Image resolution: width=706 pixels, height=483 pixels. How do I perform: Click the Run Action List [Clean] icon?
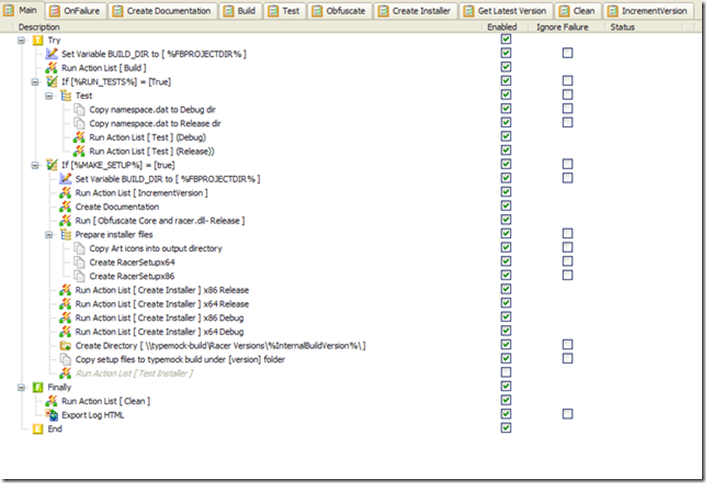(x=52, y=401)
